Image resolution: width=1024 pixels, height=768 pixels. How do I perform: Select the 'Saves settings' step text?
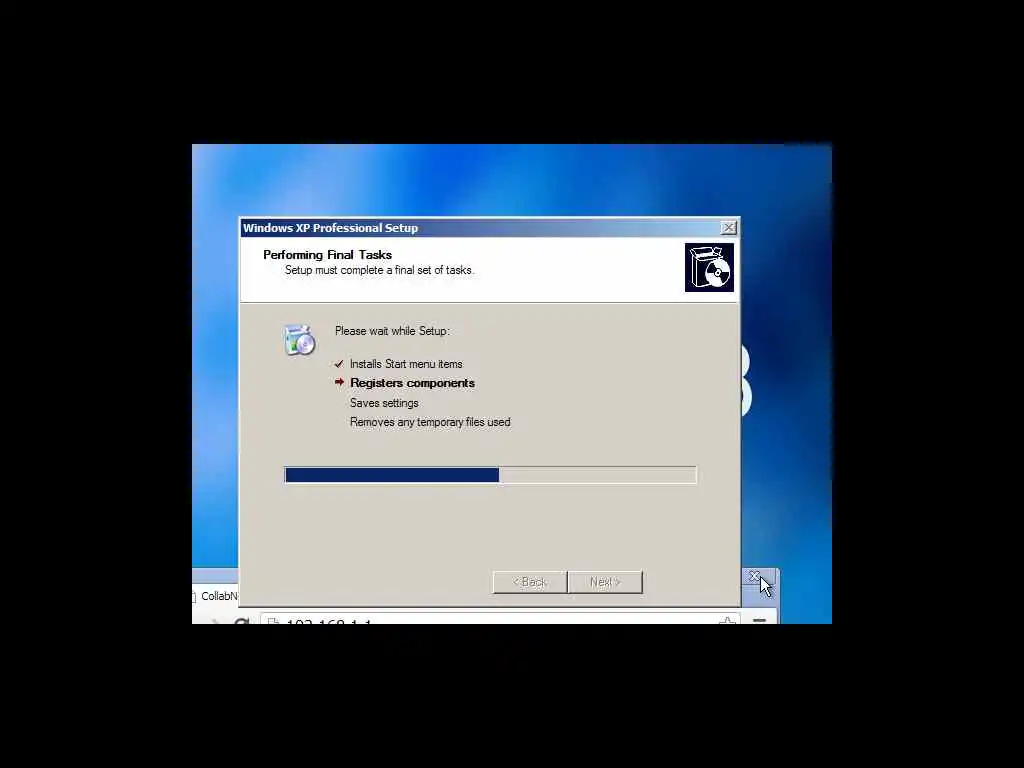pyautogui.click(x=384, y=403)
